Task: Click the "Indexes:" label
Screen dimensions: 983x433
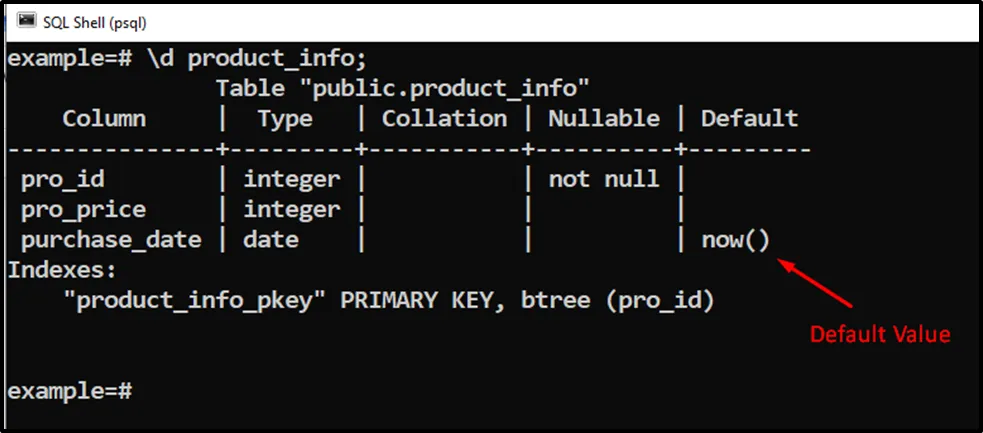Action: coord(62,270)
